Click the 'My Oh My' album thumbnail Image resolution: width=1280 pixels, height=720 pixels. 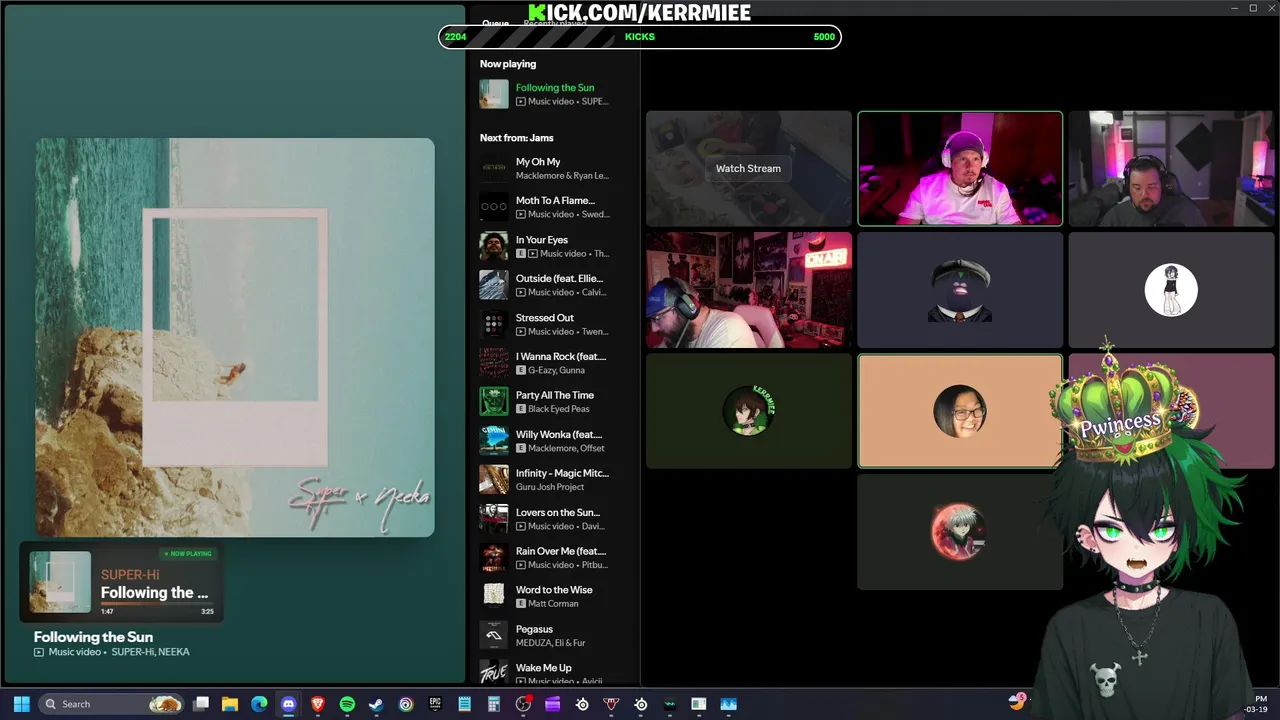click(494, 168)
